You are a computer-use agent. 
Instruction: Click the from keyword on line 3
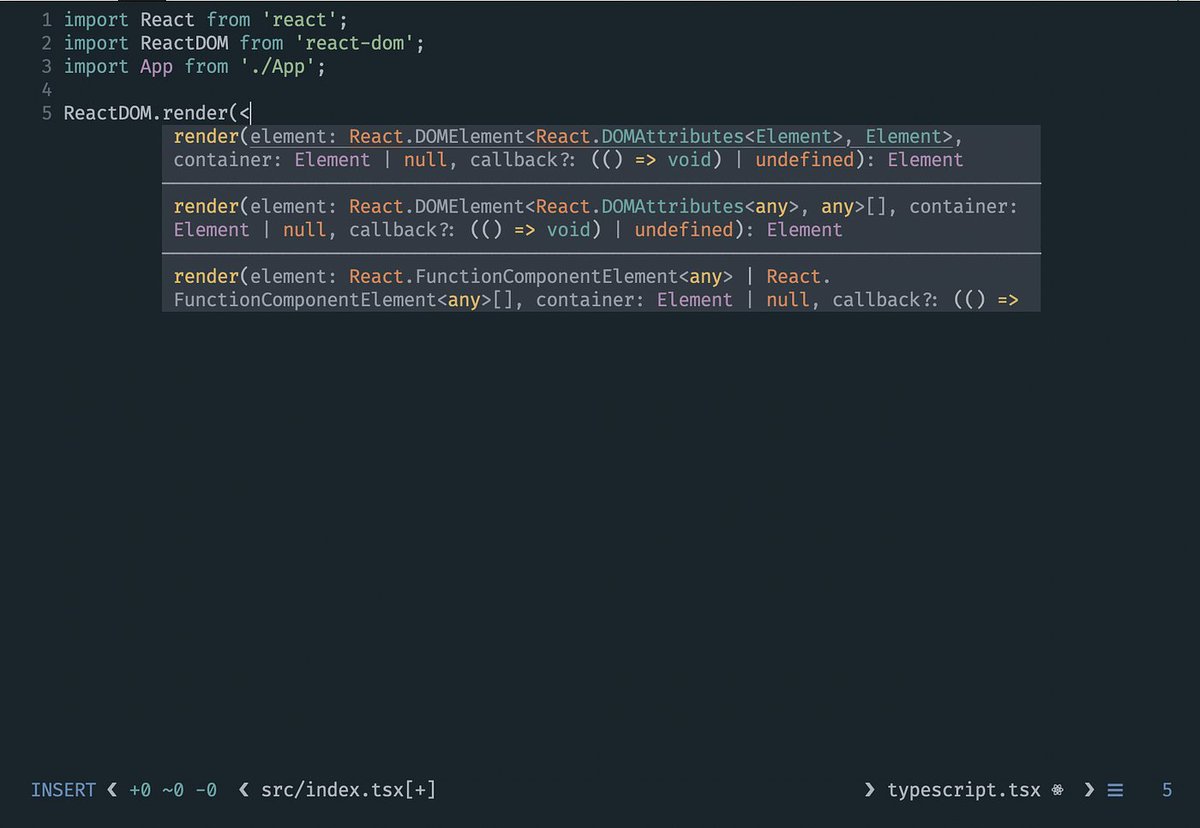click(x=206, y=66)
